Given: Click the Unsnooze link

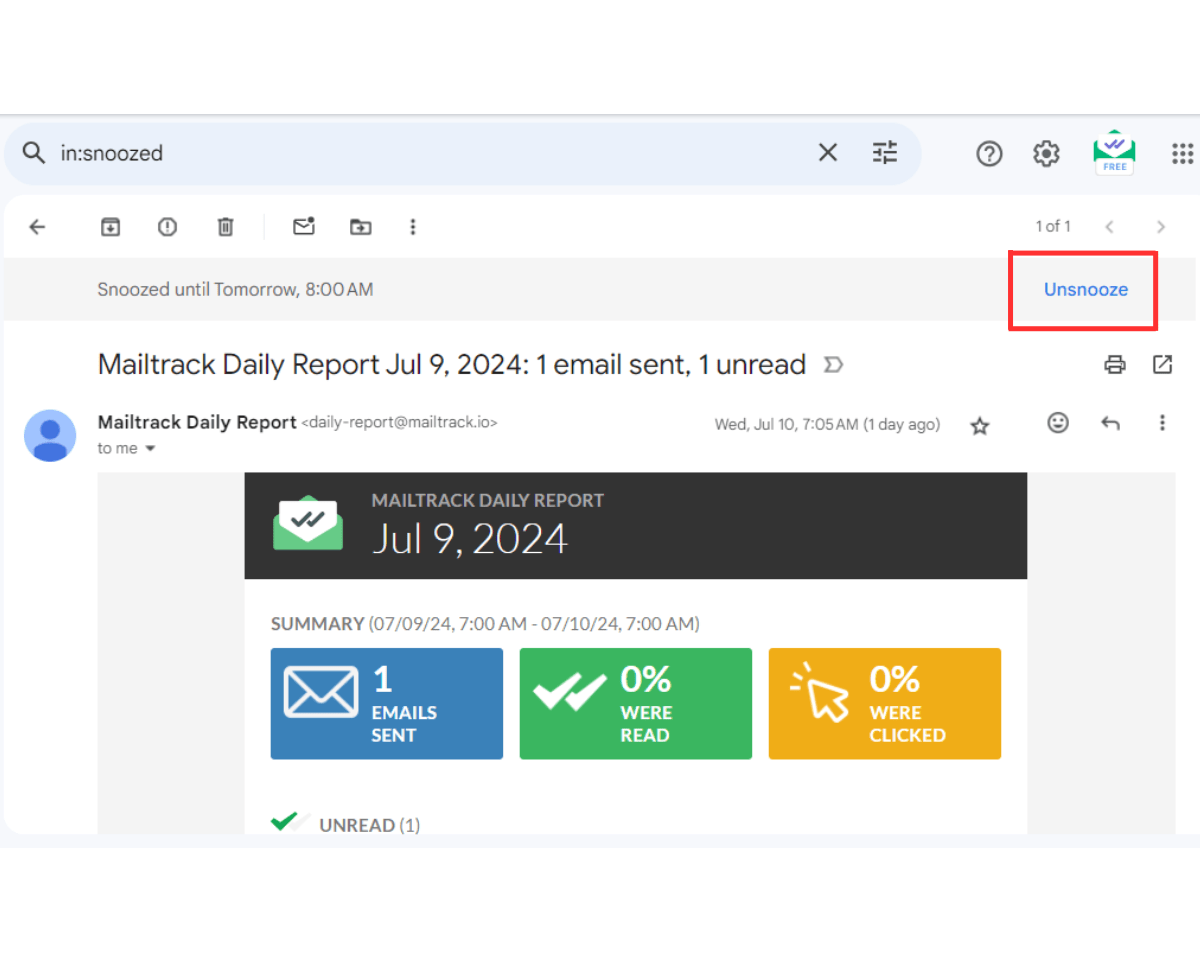Looking at the screenshot, I should [1086, 290].
